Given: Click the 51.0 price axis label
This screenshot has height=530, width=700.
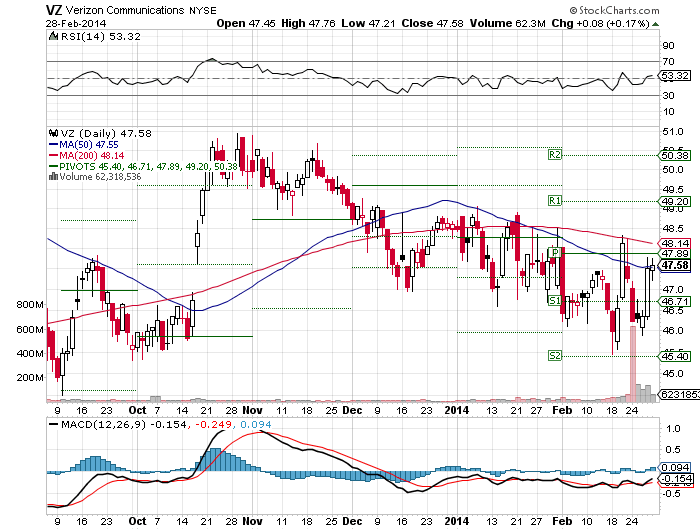Looking at the screenshot, I should (673, 132).
